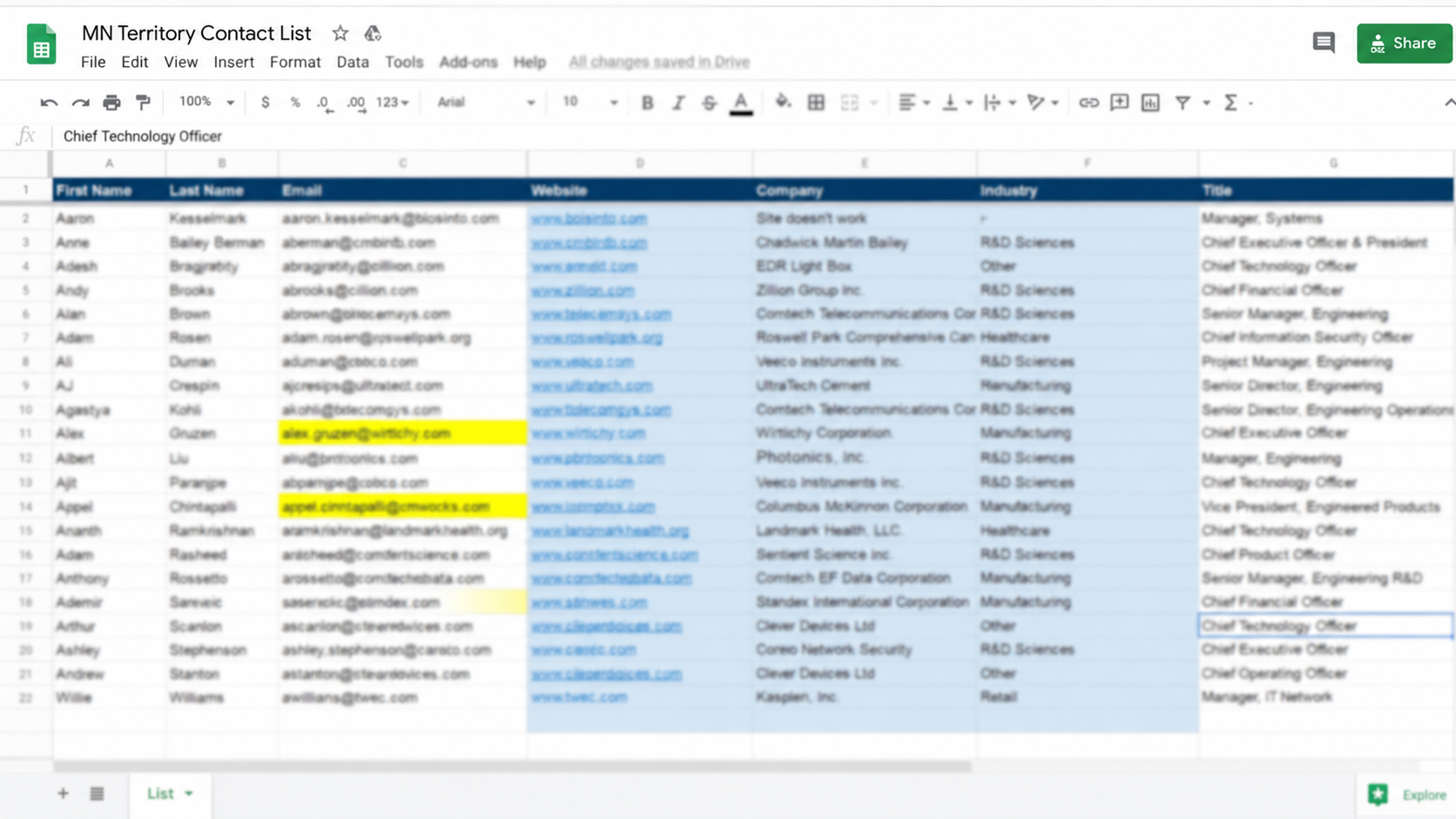Screen dimensions: 1456x819
Task: Click the formula bar input
Action: point(753,136)
